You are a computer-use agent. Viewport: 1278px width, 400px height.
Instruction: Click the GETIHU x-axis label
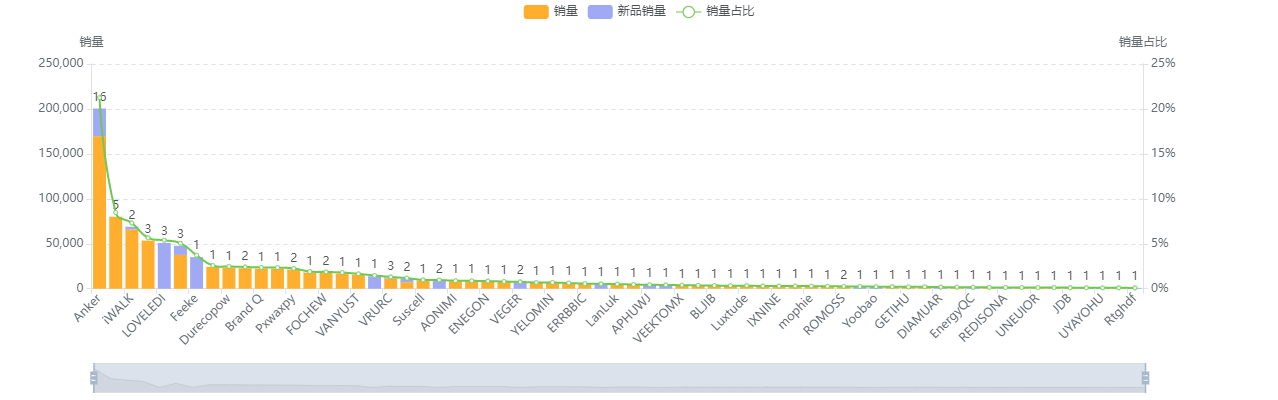click(x=893, y=313)
